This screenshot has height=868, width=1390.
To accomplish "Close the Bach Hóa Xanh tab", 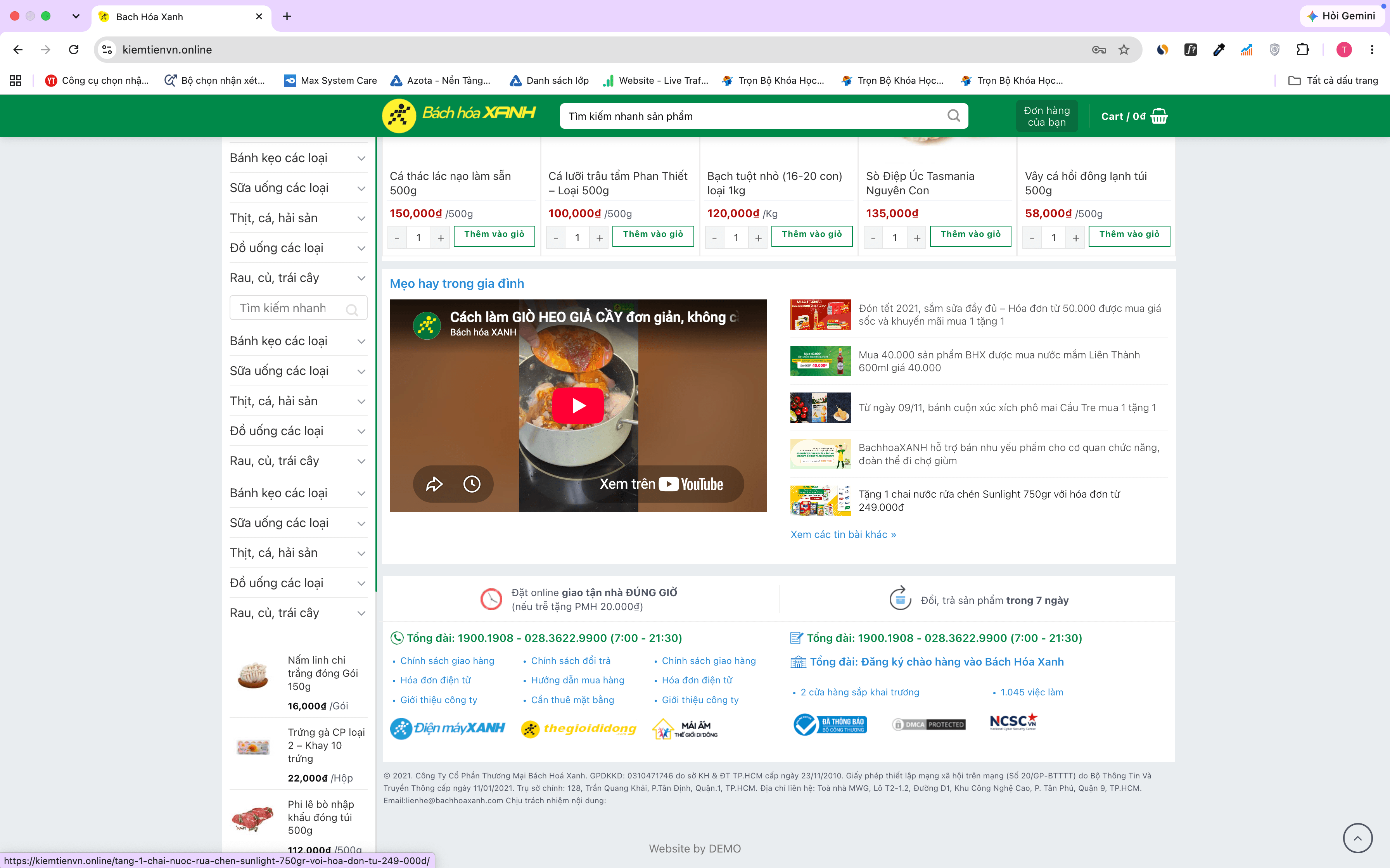I will (x=259, y=17).
